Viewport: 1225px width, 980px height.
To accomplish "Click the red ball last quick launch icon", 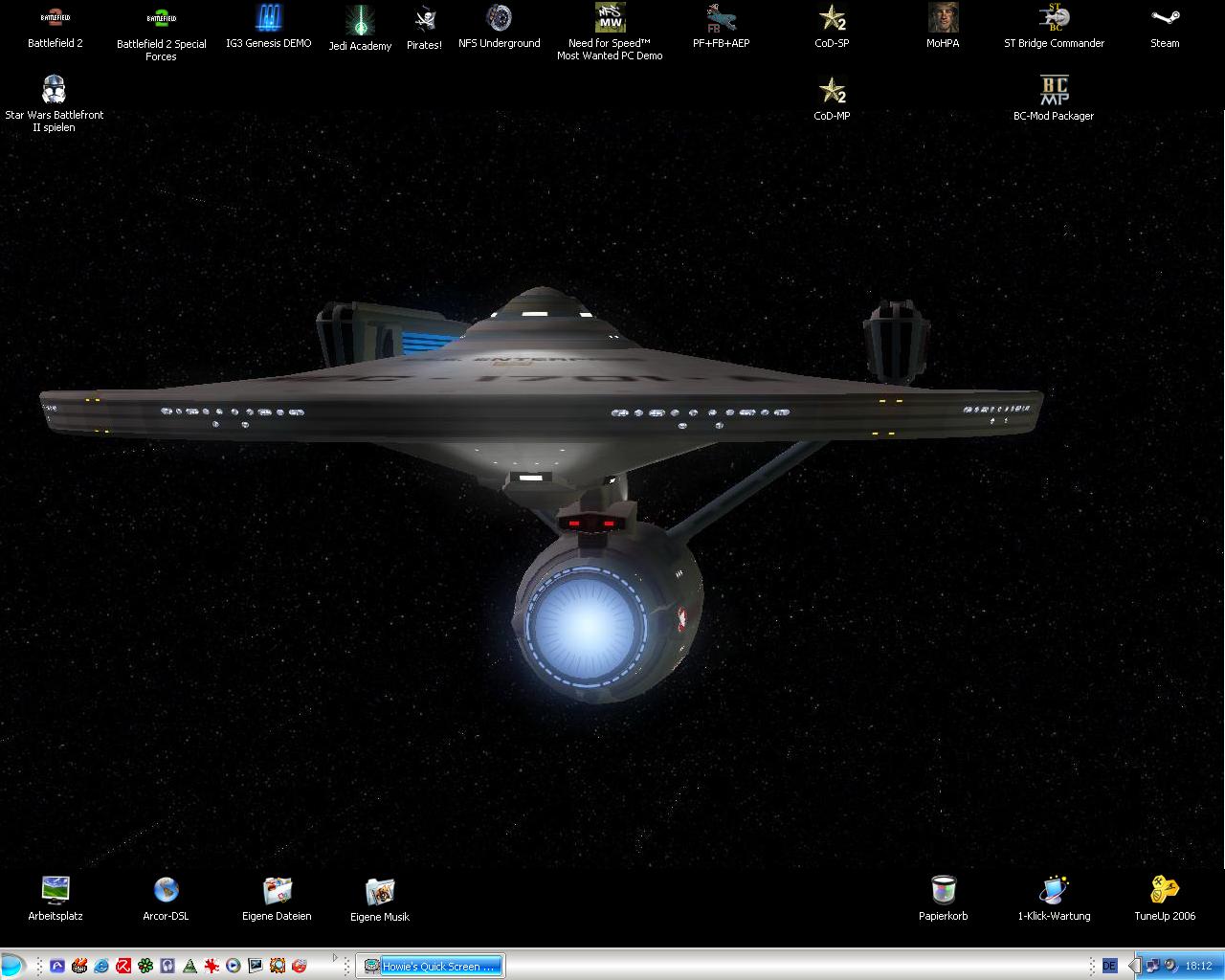I will point(299,966).
